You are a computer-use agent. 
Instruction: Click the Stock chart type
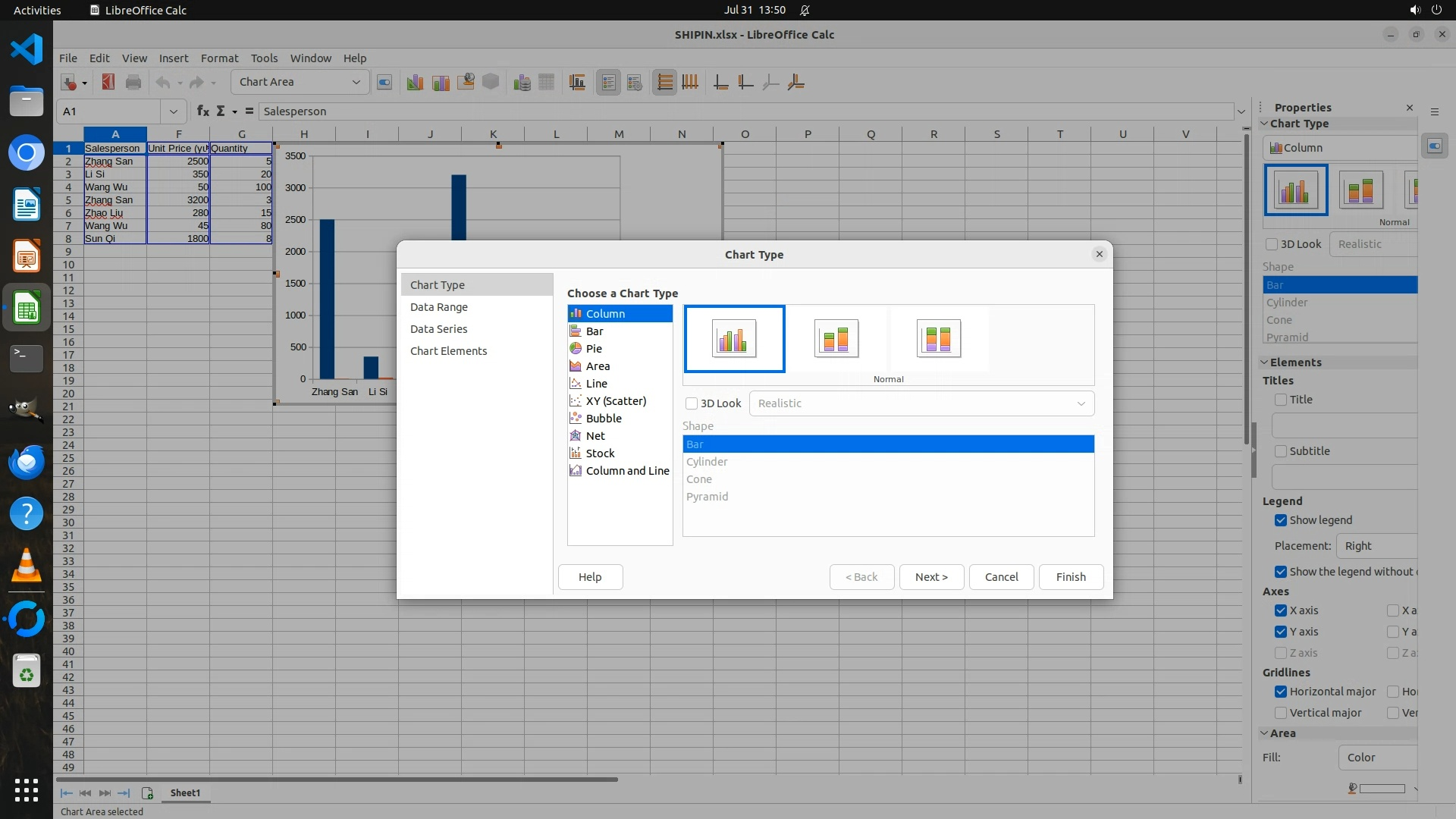(600, 453)
